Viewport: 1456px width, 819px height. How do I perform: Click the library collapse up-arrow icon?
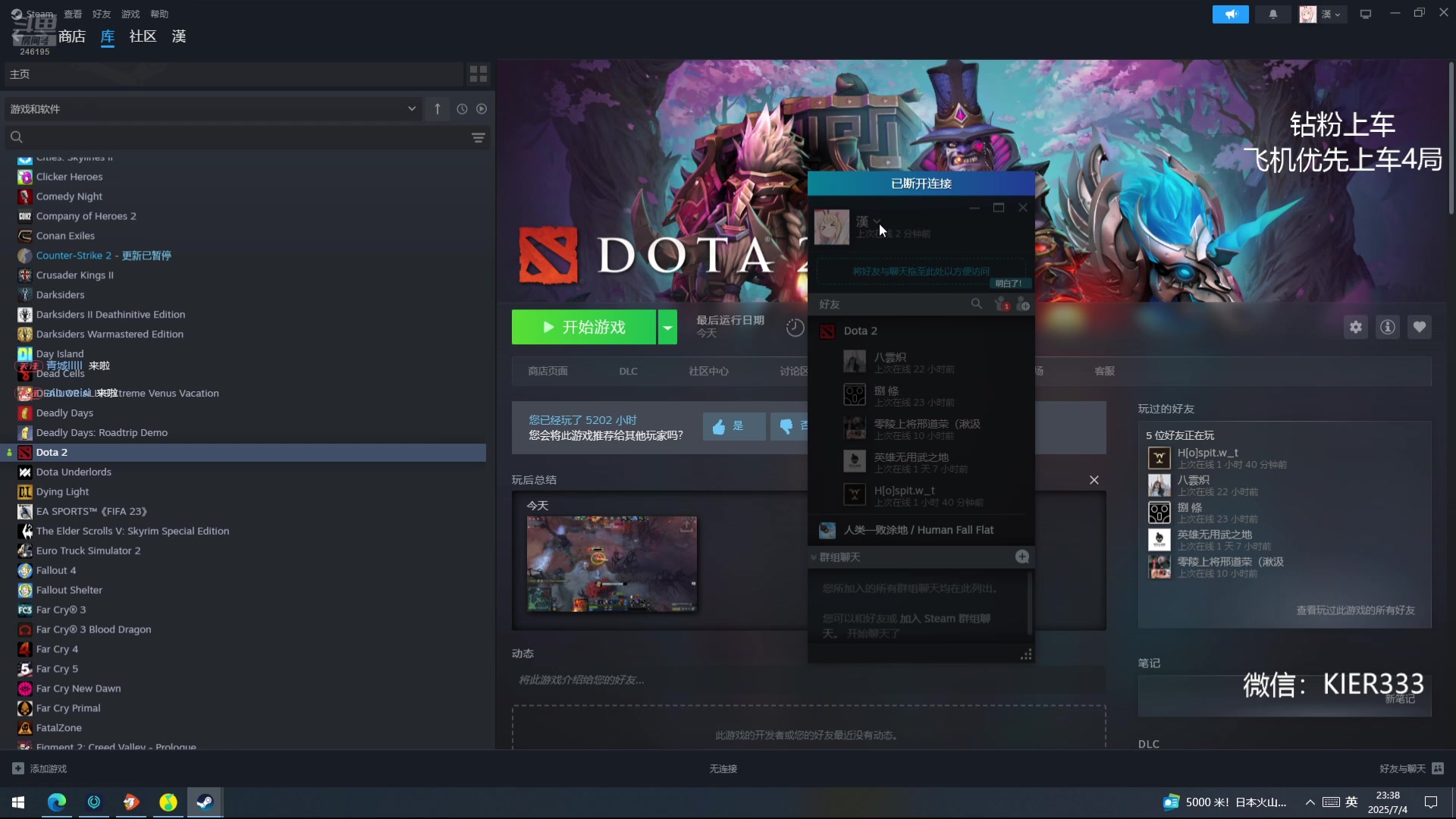[x=438, y=109]
